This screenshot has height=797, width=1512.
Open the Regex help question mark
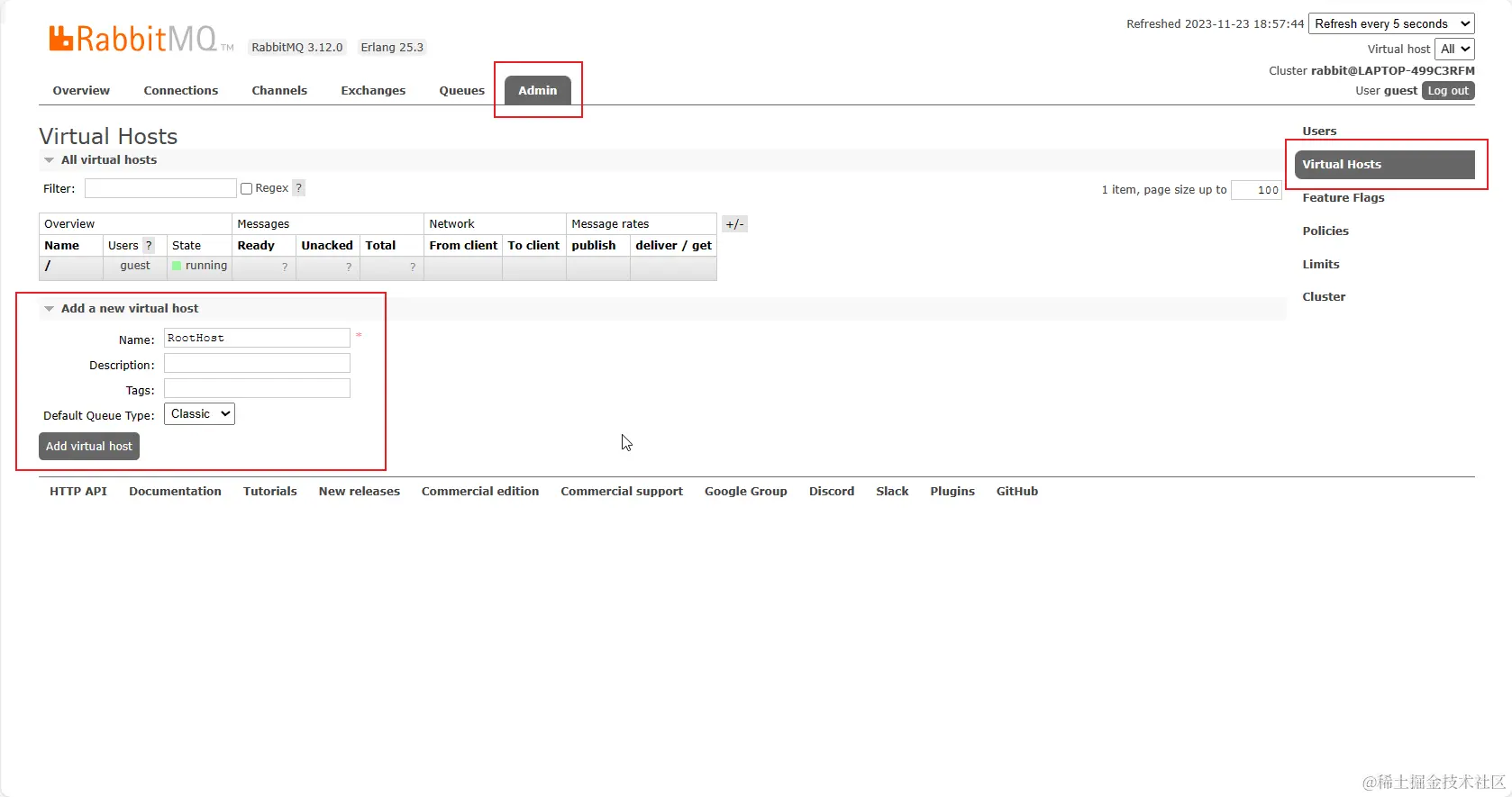point(299,188)
